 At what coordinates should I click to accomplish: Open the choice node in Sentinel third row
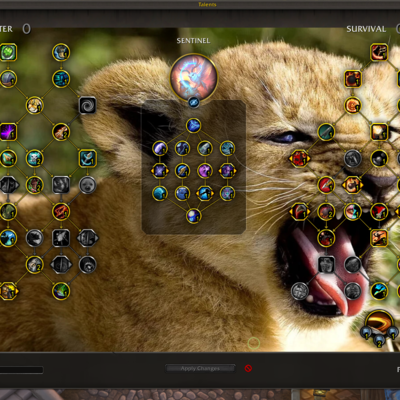(205, 194)
